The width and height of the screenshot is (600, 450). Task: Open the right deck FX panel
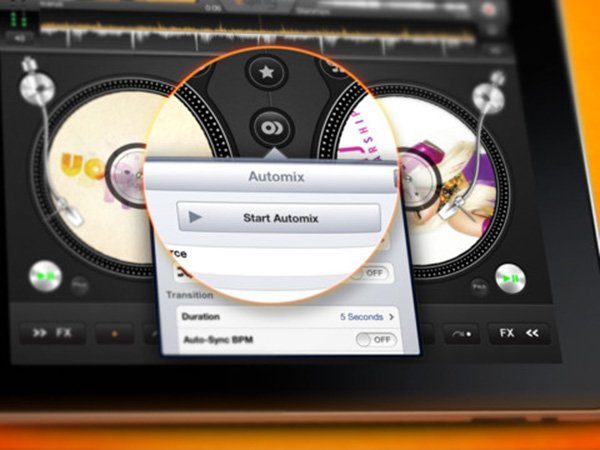(x=519, y=333)
